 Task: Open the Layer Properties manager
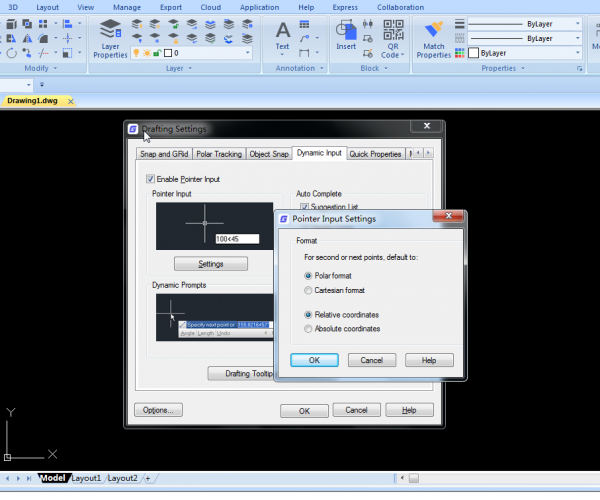[110, 39]
